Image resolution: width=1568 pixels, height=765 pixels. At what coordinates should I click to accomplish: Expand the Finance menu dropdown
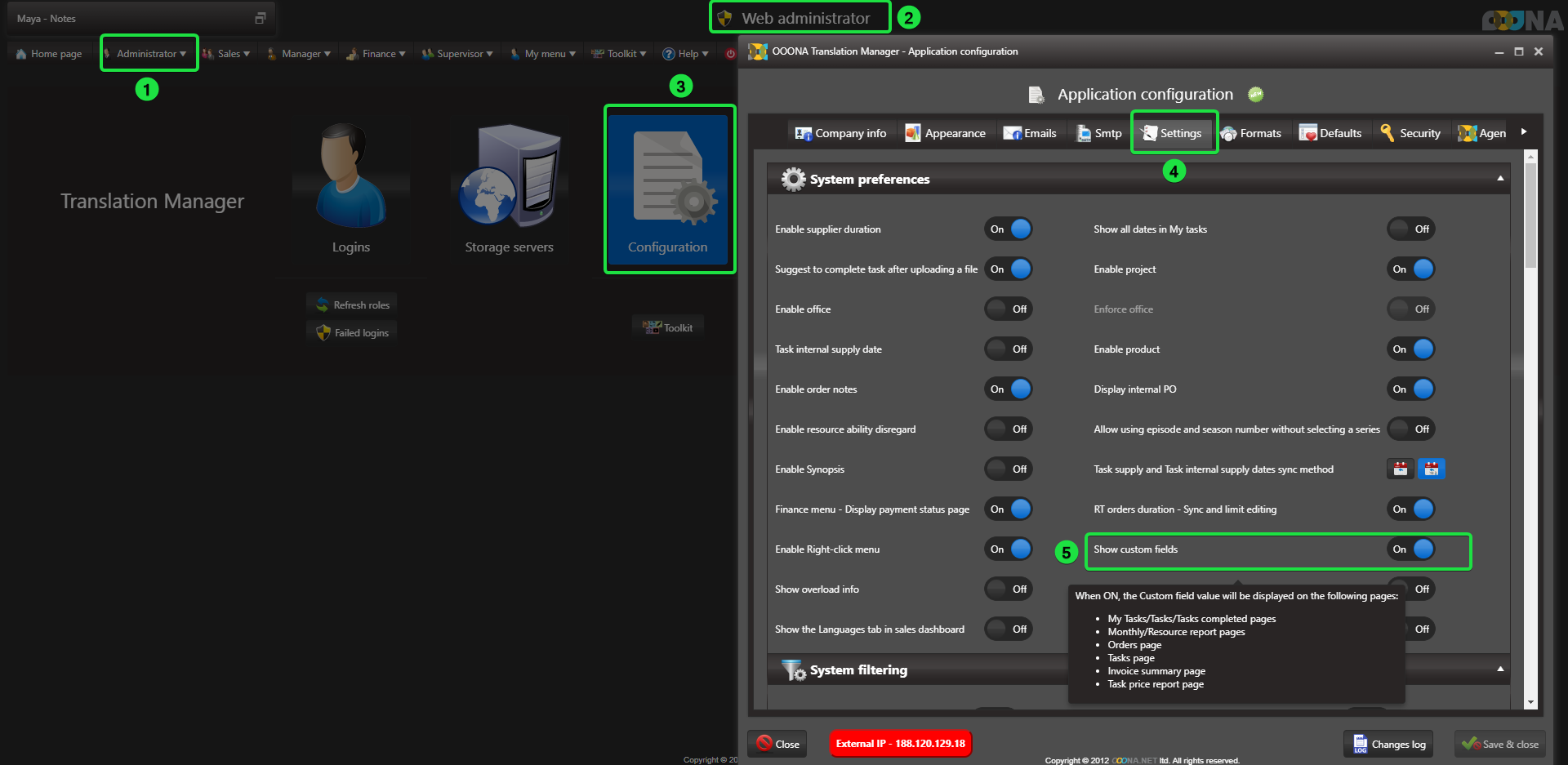coord(377,54)
